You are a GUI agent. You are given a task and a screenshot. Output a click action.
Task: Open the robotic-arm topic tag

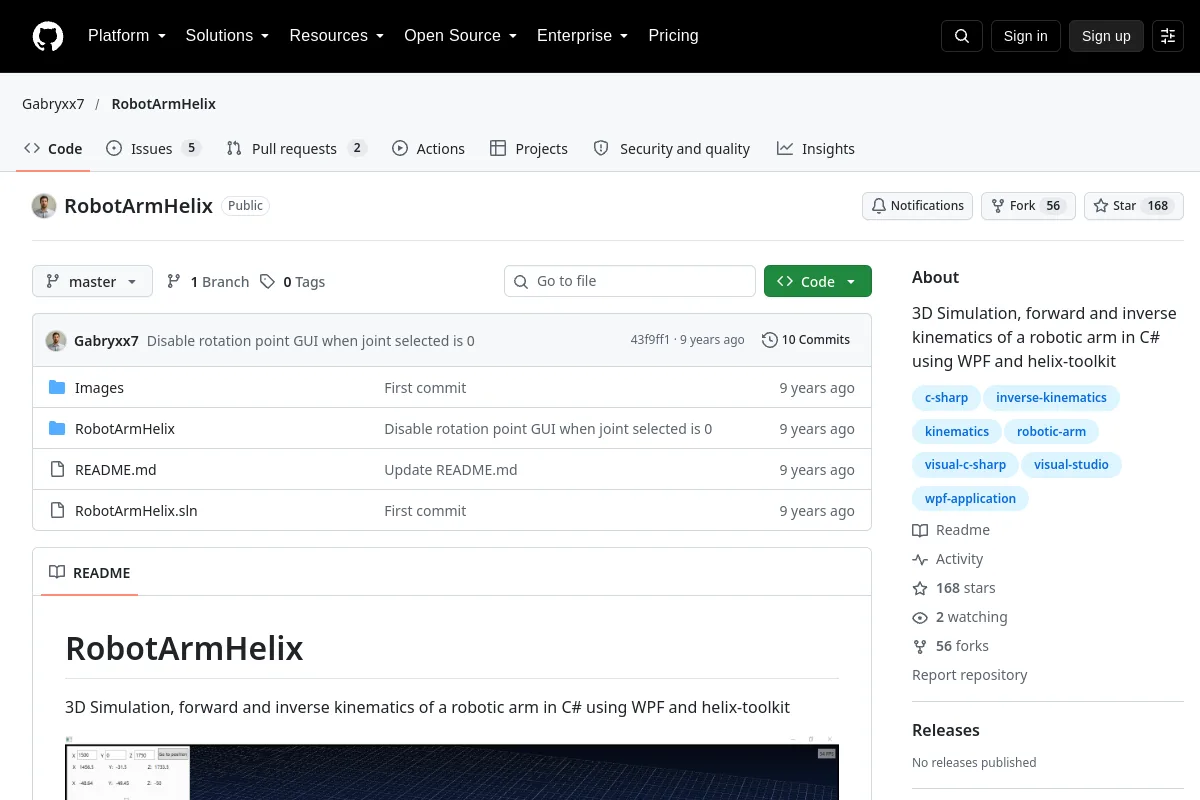[x=1051, y=432]
